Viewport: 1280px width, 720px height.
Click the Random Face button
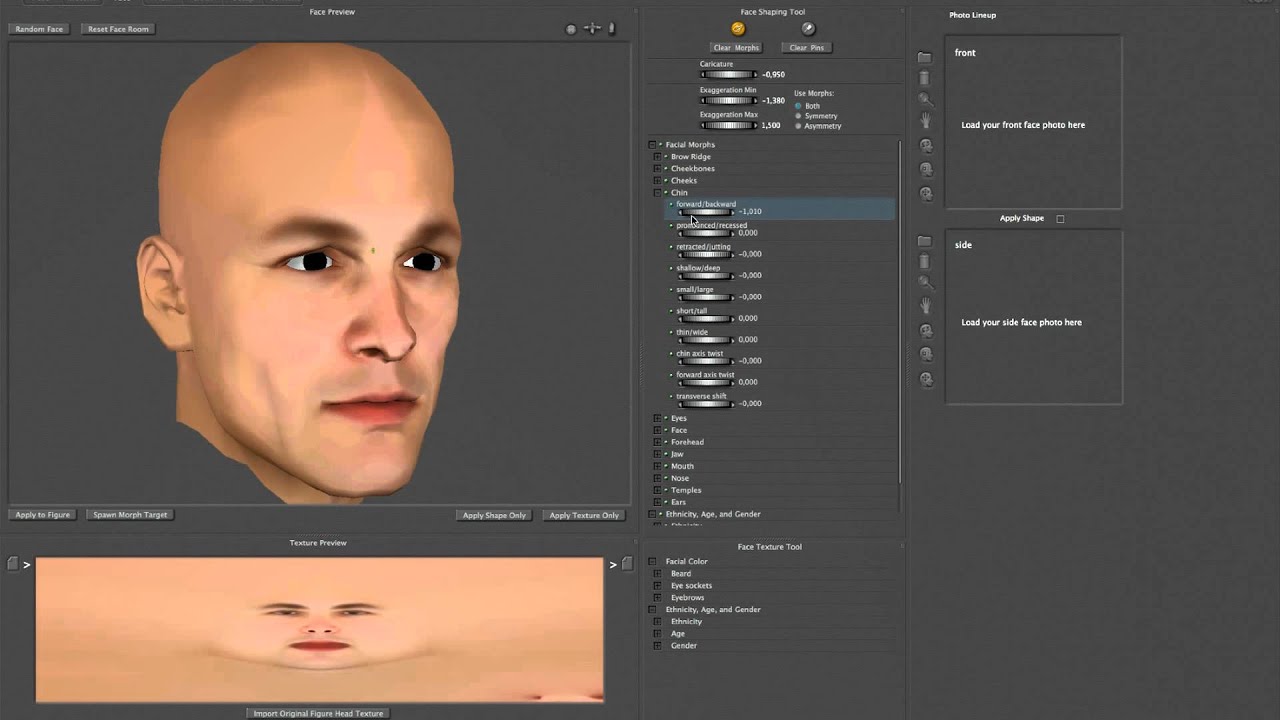pos(39,29)
